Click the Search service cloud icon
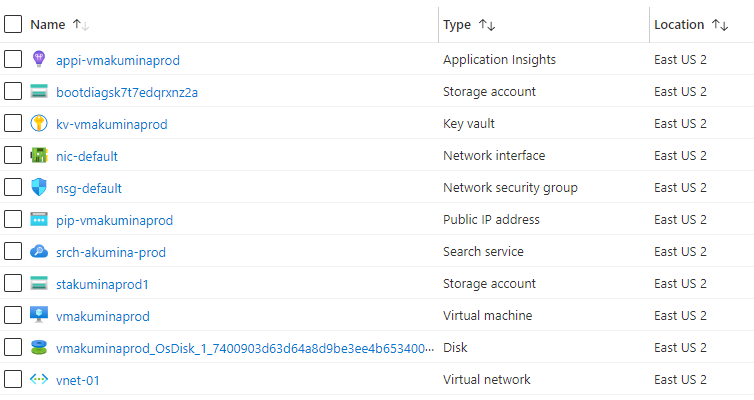Viewport: 754px width, 400px height. tap(39, 252)
